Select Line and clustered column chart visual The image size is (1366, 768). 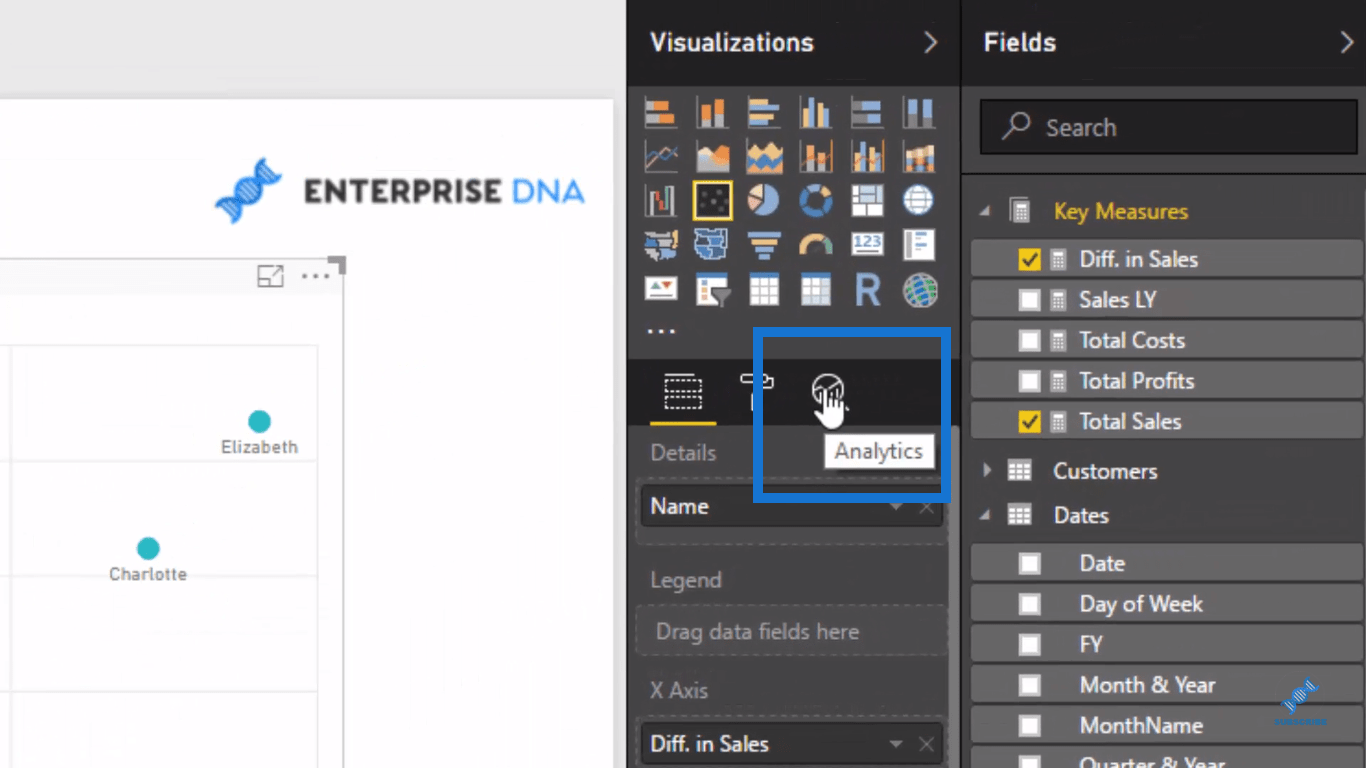point(867,156)
